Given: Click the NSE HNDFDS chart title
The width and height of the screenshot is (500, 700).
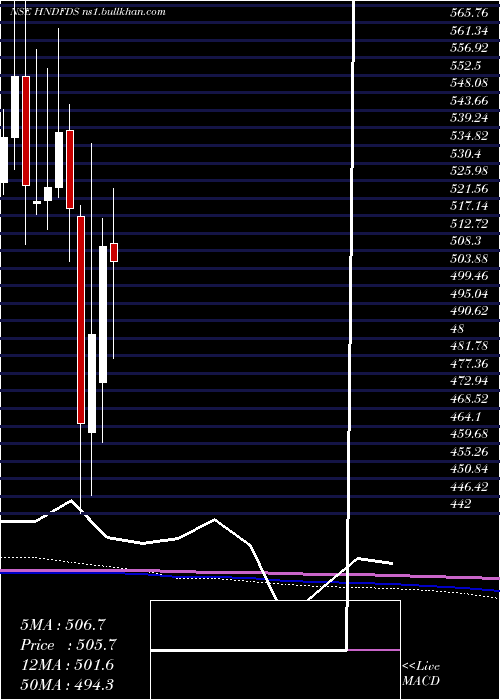Looking at the screenshot, I should click(x=88, y=12).
